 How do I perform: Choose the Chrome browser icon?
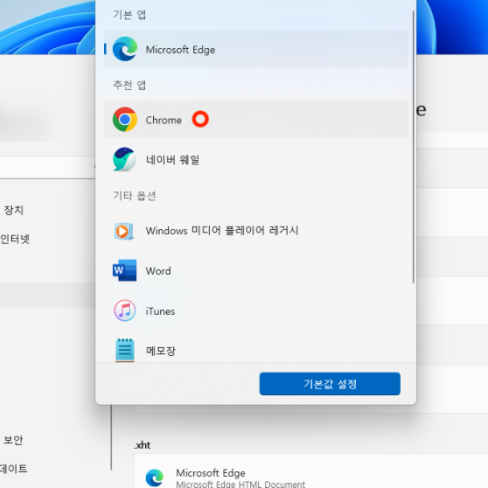coord(125,119)
